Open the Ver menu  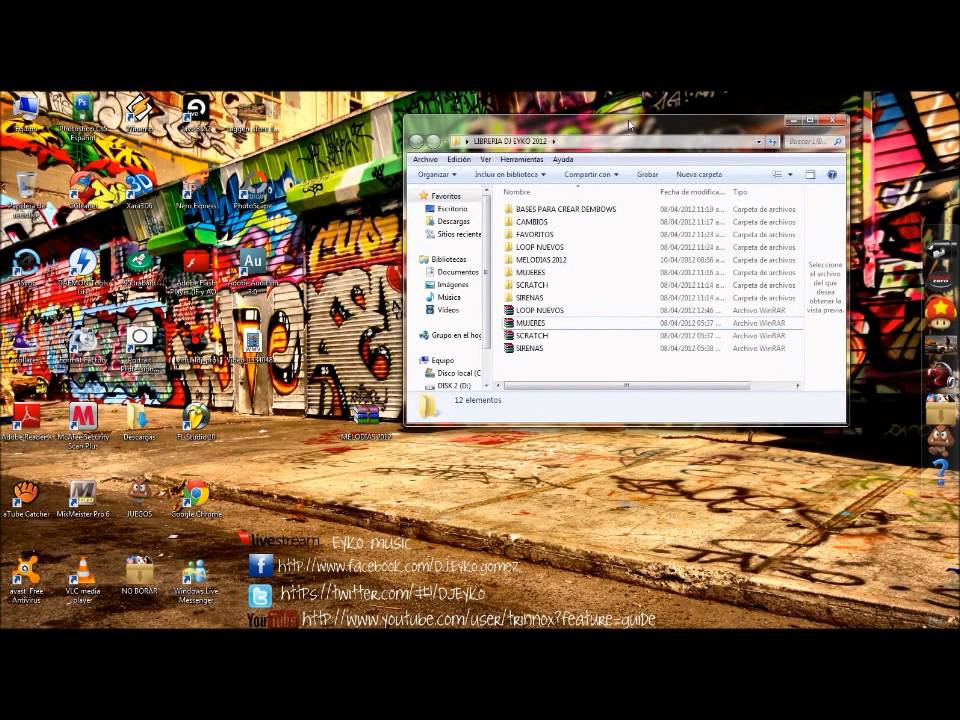[x=486, y=159]
